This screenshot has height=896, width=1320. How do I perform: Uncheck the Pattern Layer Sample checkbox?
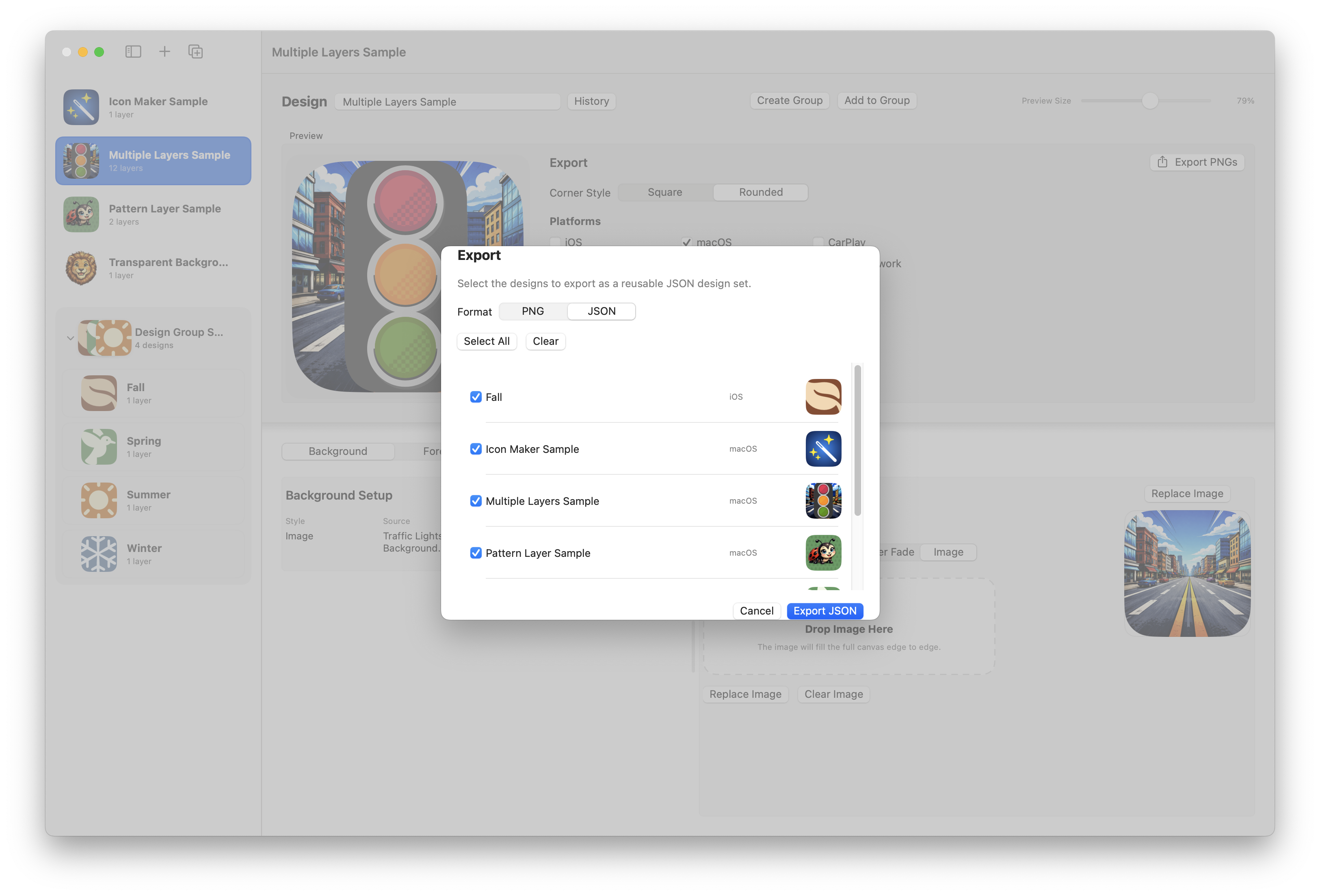476,553
